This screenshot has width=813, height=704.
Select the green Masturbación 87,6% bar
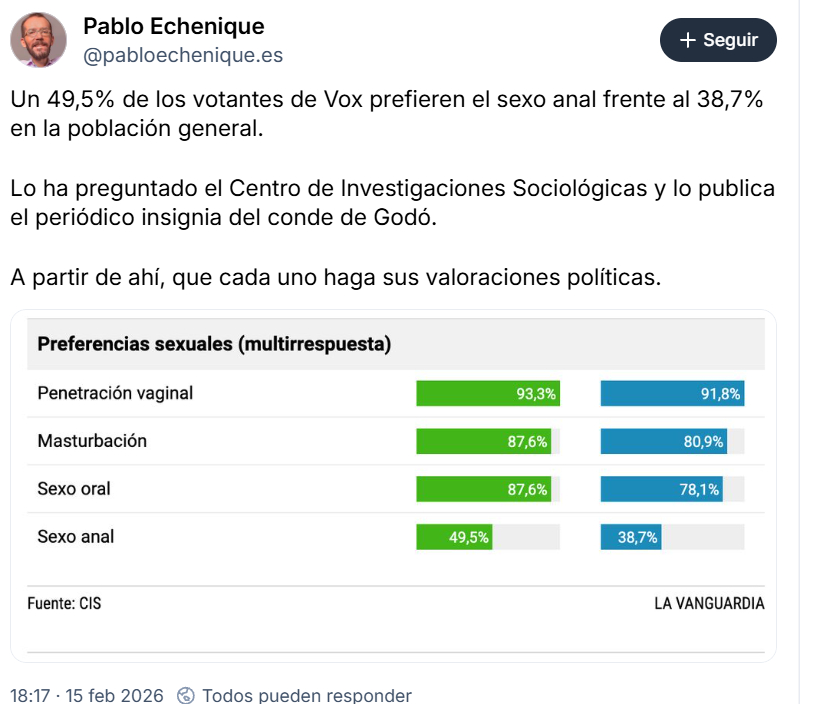point(483,442)
